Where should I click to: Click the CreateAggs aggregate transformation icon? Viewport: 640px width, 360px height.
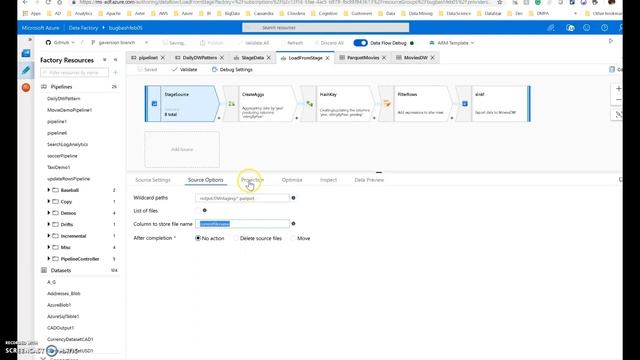(231, 104)
